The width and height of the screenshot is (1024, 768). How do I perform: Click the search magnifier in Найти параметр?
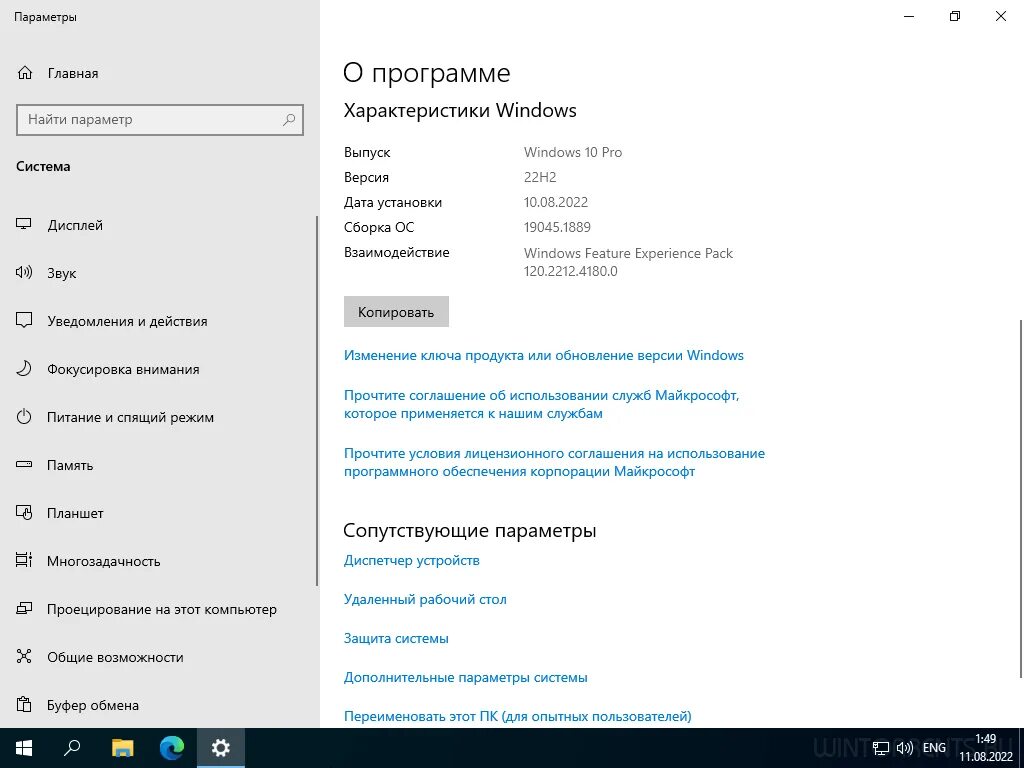pyautogui.click(x=289, y=120)
